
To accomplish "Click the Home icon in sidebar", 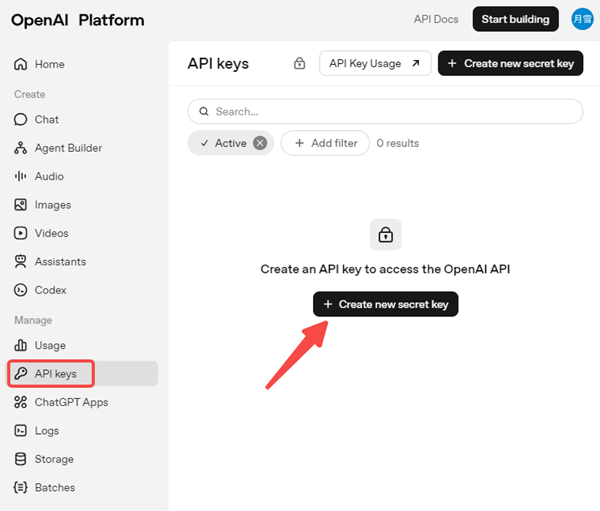I will [21, 64].
